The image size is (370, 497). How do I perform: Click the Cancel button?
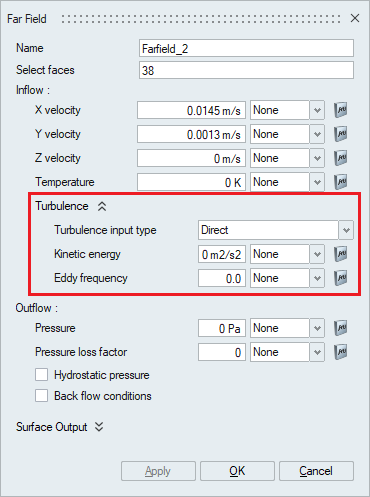(x=316, y=471)
